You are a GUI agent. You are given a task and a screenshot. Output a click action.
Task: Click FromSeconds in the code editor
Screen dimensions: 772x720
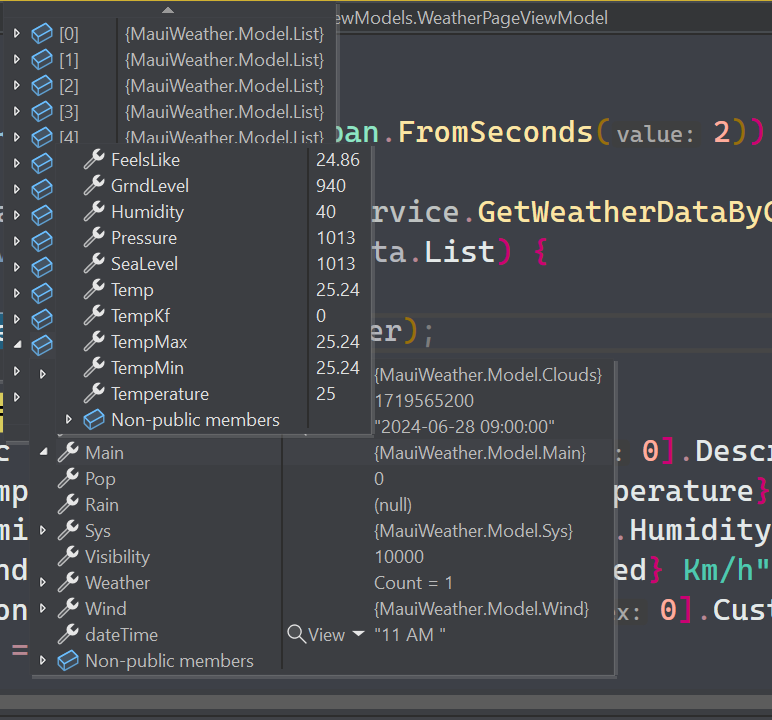point(495,132)
